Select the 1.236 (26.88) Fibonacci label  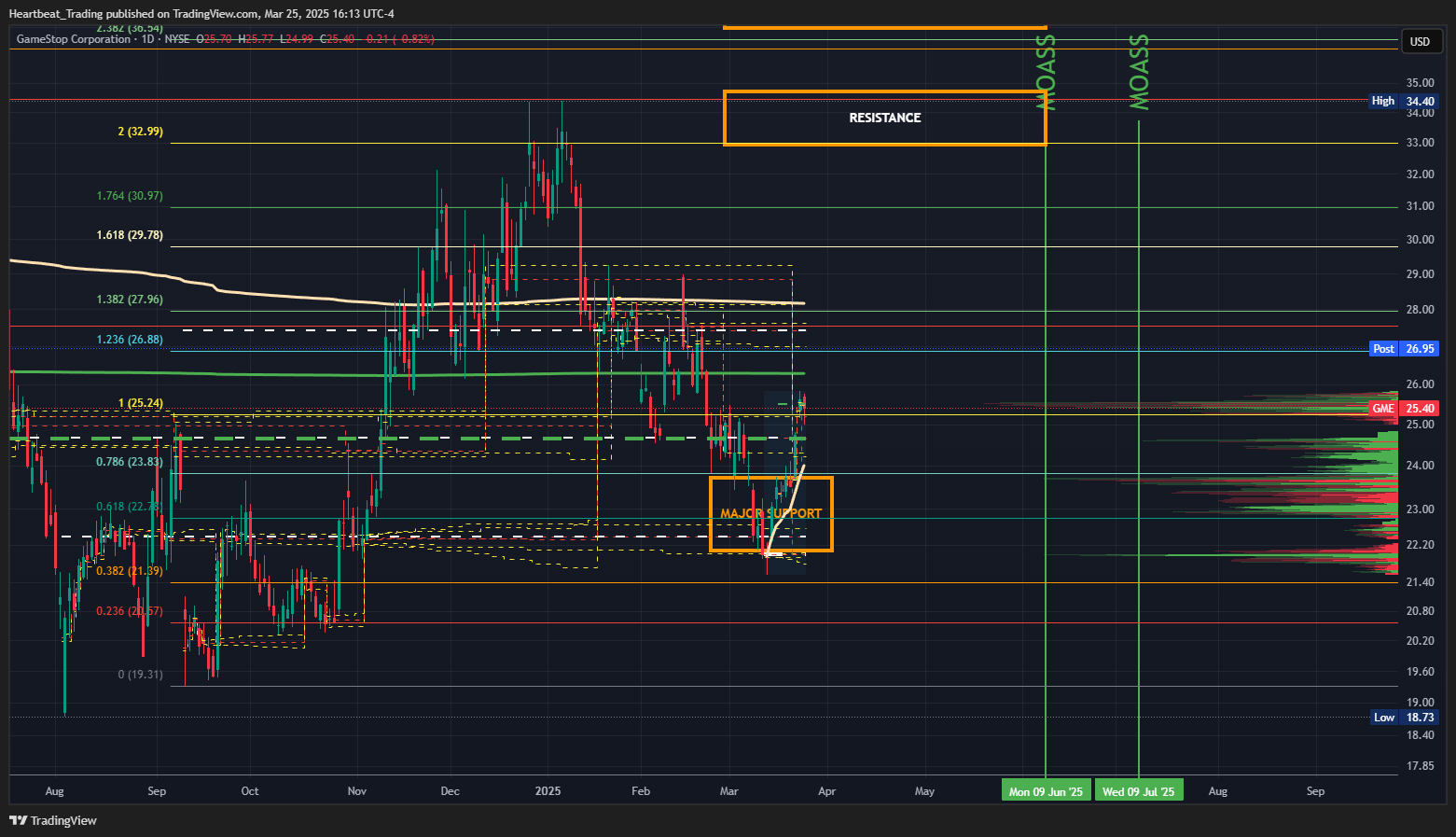click(130, 340)
